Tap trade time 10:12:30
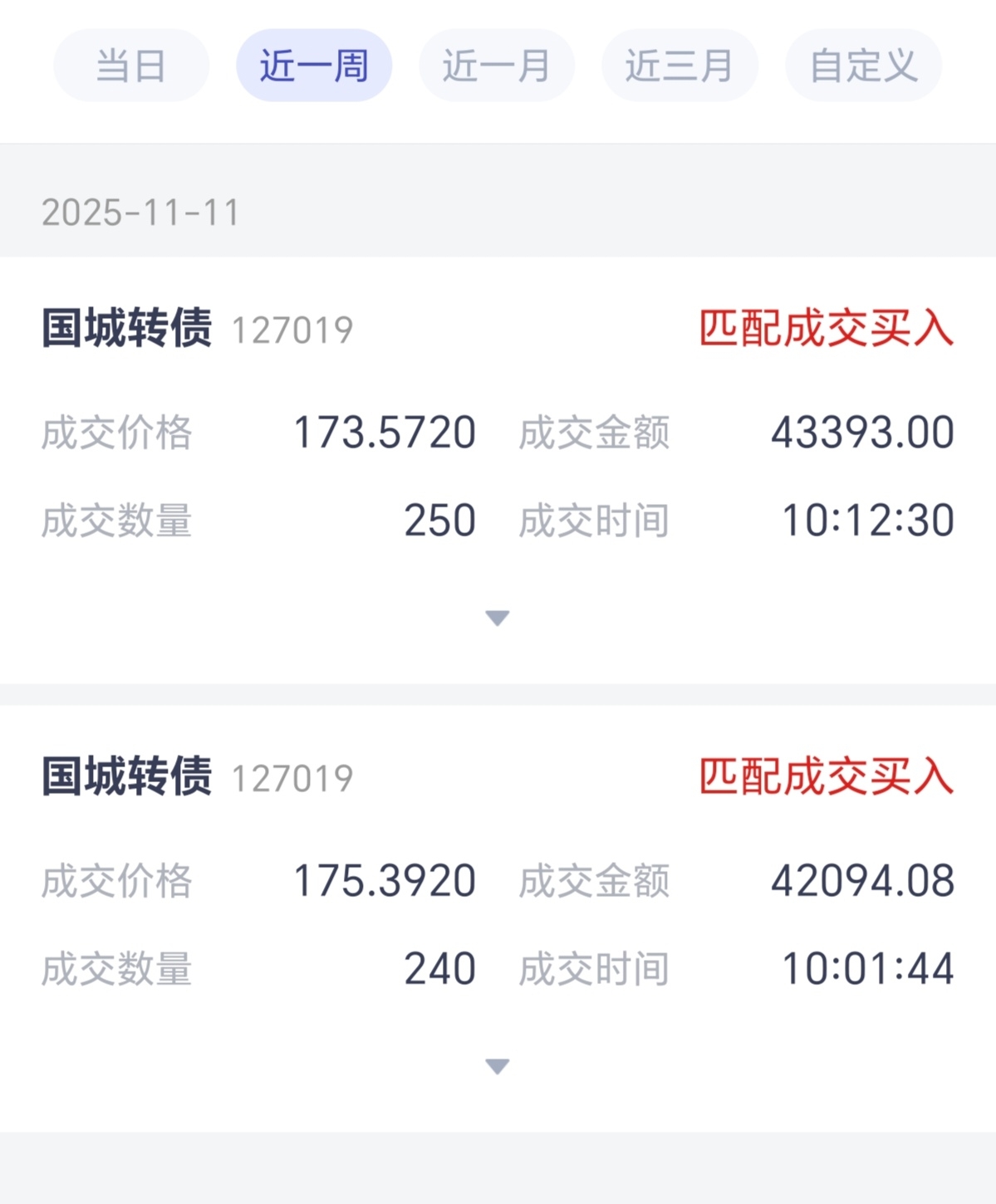 (868, 521)
